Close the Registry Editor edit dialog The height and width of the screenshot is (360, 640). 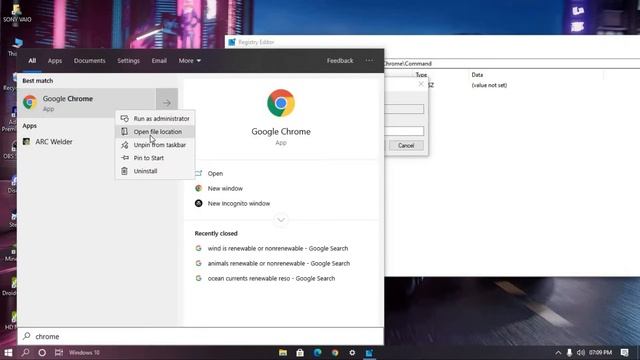pos(421,84)
